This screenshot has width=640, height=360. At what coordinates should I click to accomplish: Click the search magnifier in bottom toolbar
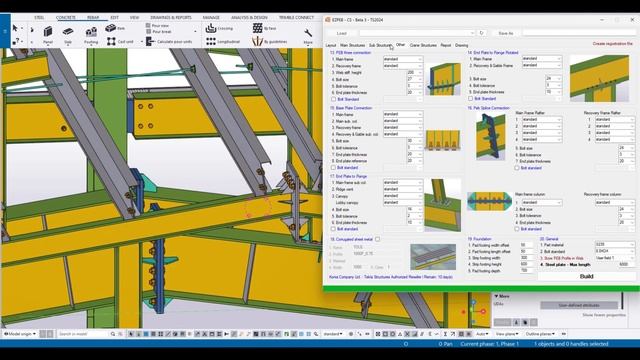click(x=113, y=334)
